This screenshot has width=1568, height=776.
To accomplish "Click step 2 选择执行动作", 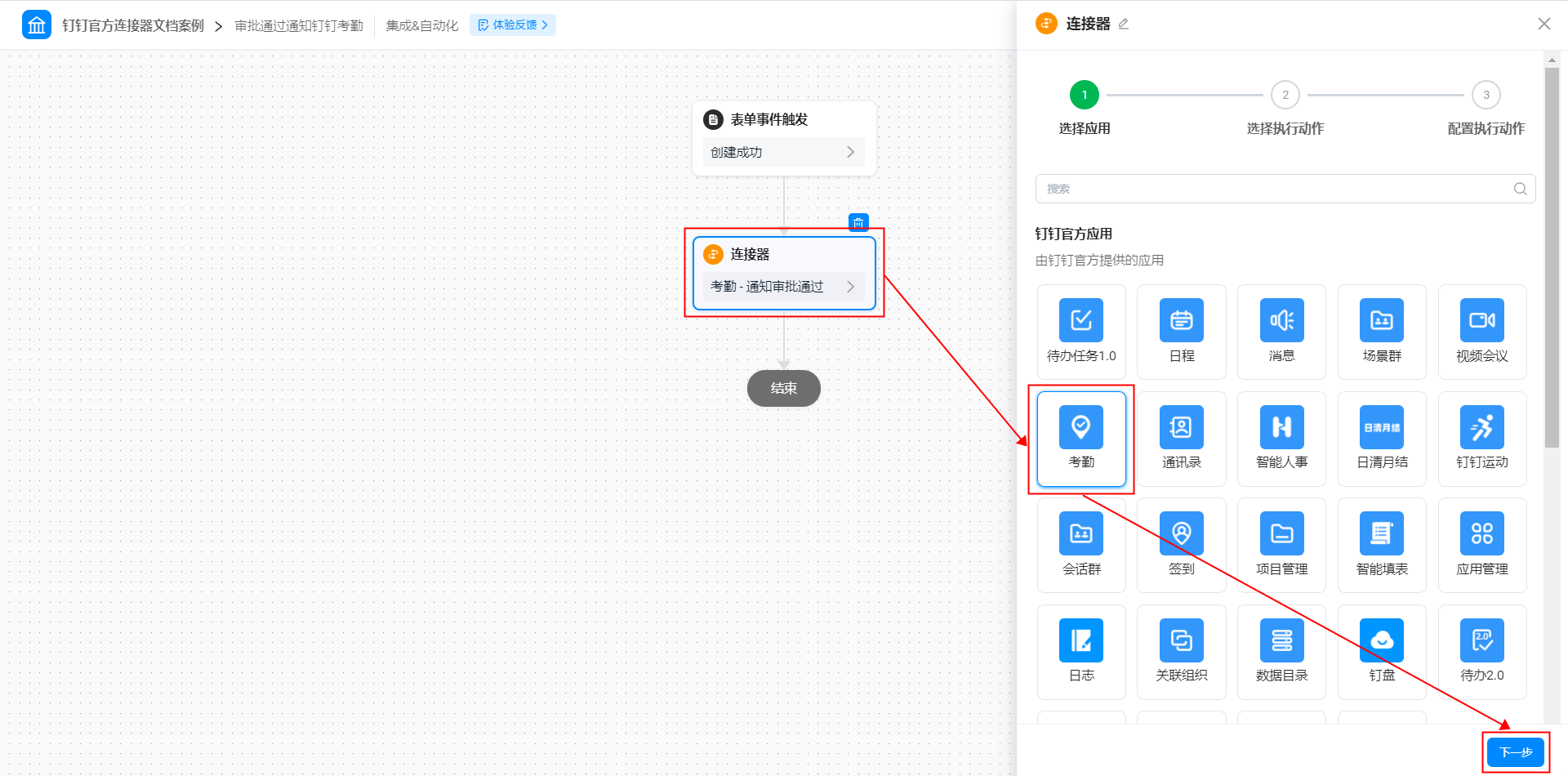I will [x=1285, y=109].
